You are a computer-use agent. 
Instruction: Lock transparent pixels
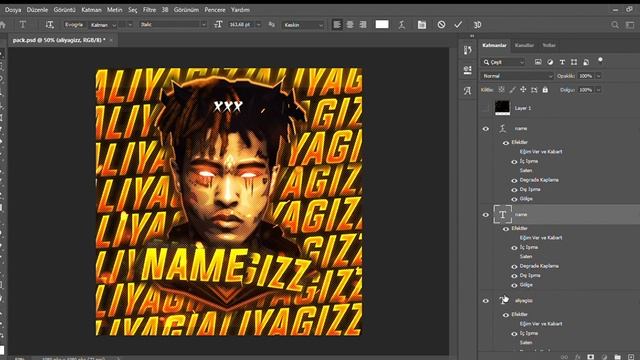[x=501, y=90]
